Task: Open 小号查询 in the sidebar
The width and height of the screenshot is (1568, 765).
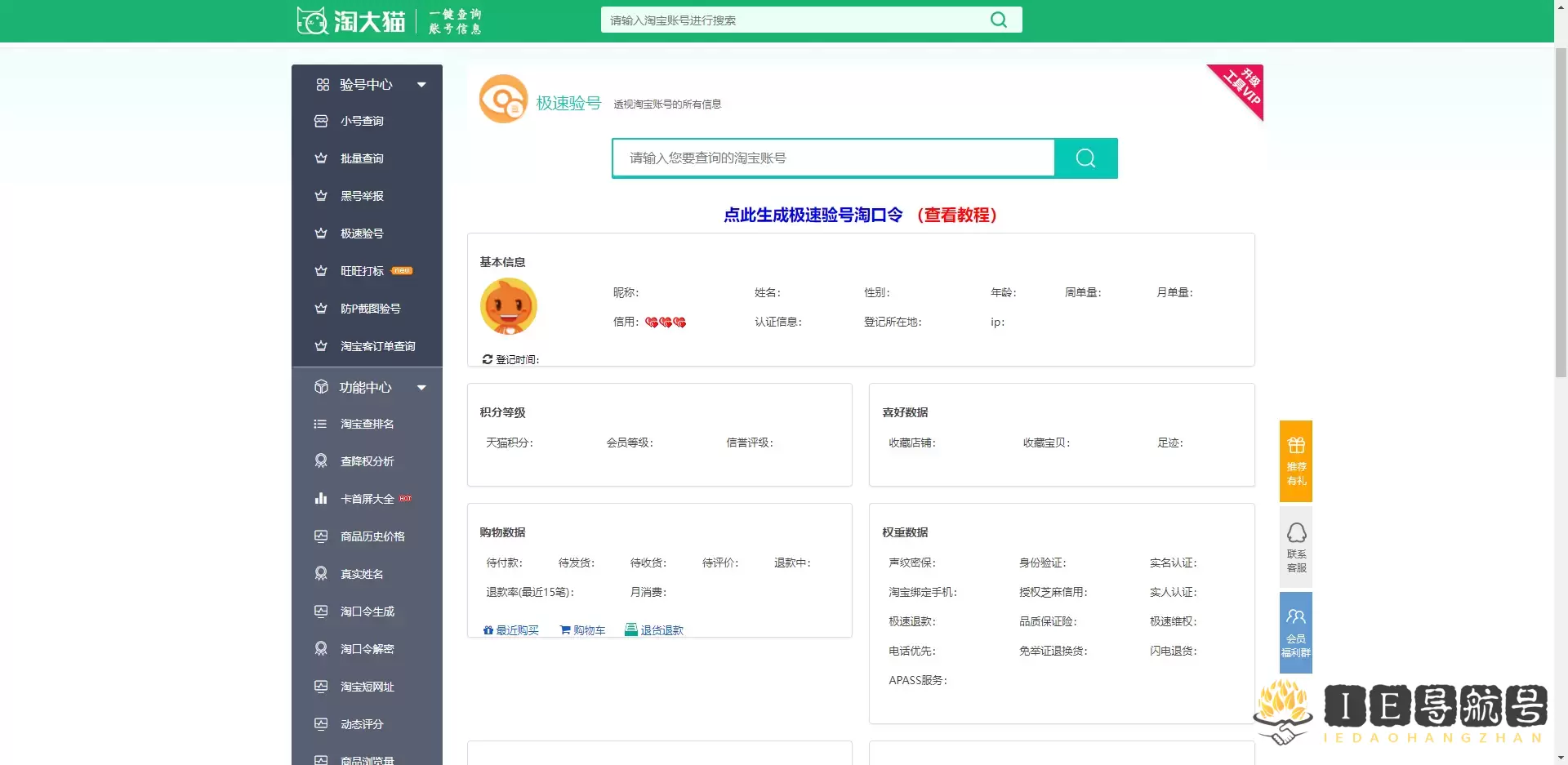Action: click(x=362, y=121)
